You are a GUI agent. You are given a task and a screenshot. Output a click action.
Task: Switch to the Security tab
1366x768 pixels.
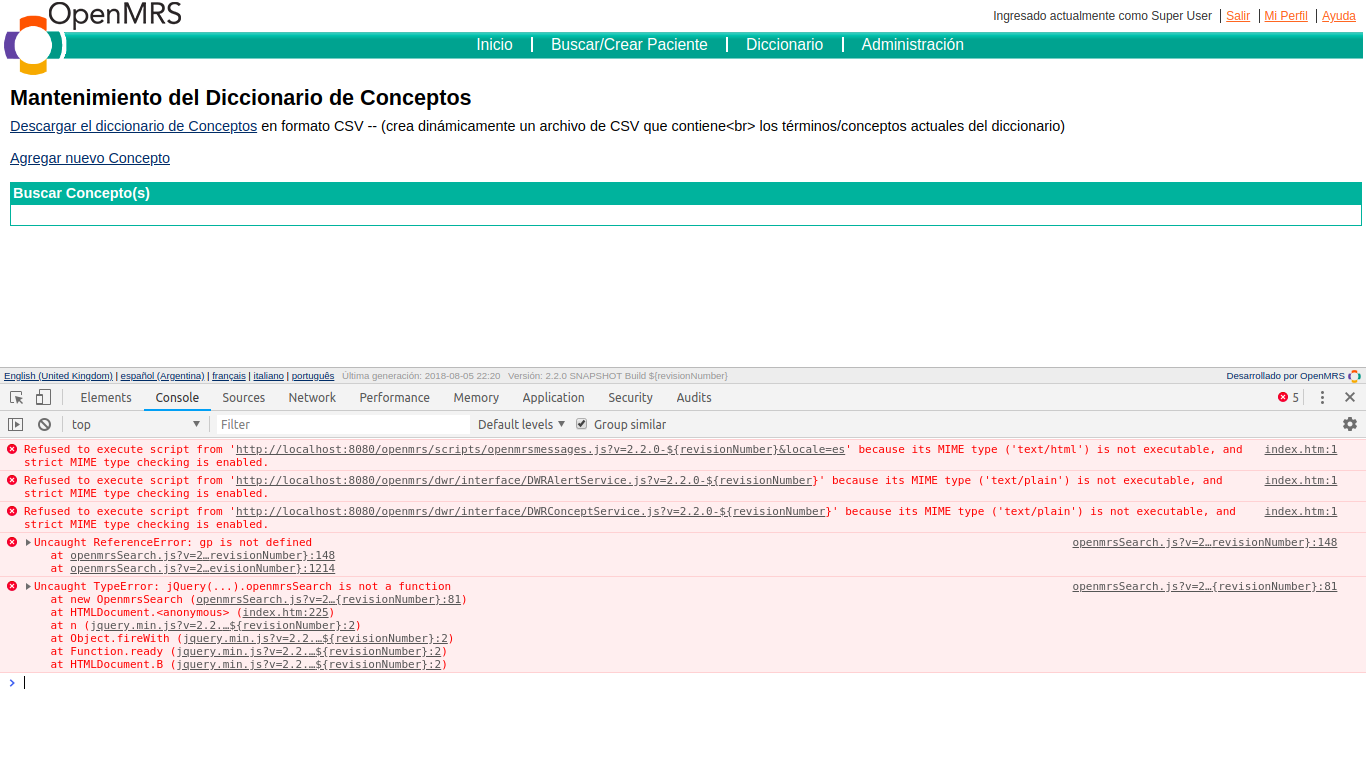(630, 397)
